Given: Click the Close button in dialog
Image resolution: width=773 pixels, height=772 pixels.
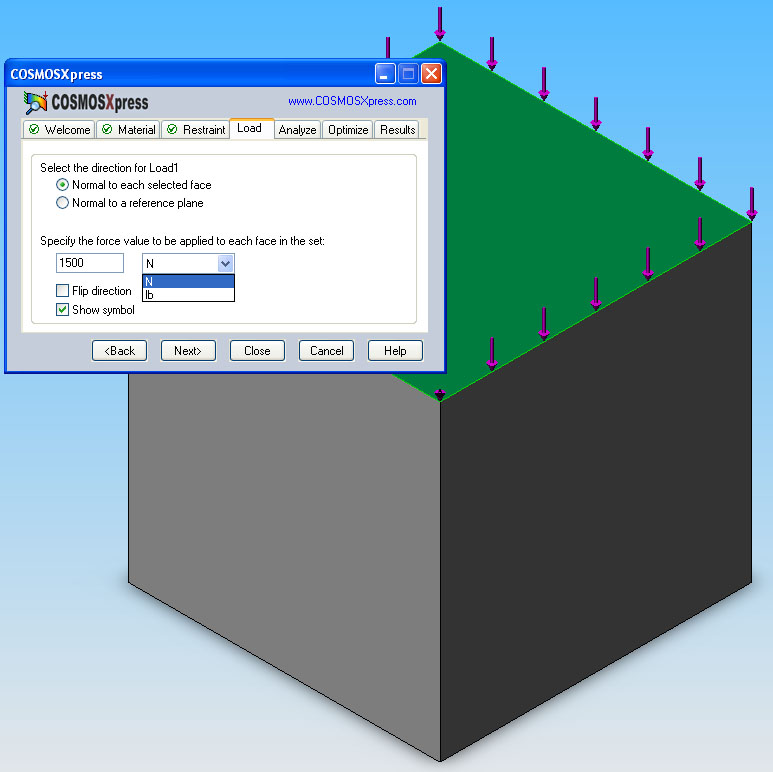Looking at the screenshot, I should pos(257,351).
